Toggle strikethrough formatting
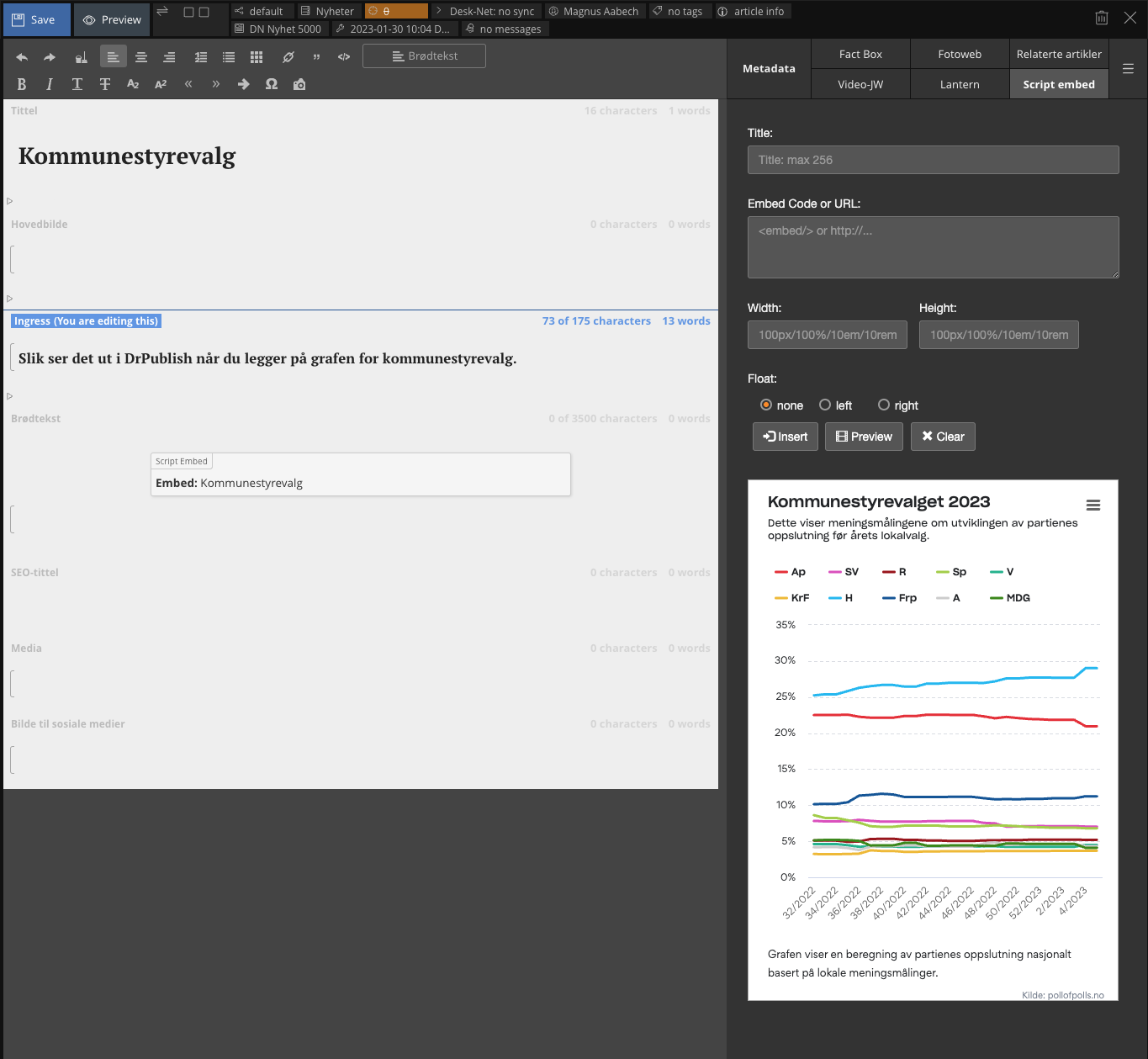 point(105,84)
